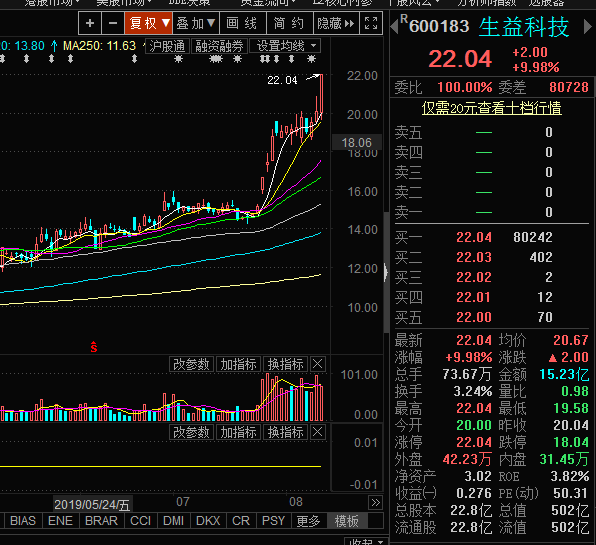Click the 卖一 ask row

491,212
